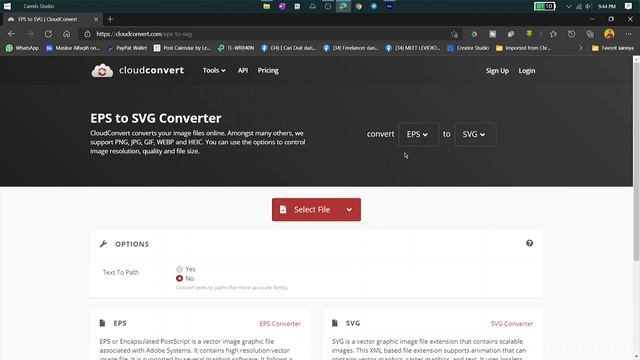This screenshot has width=640, height=360.
Task: Click the EPS to SVG Converter heading
Action: (156, 118)
